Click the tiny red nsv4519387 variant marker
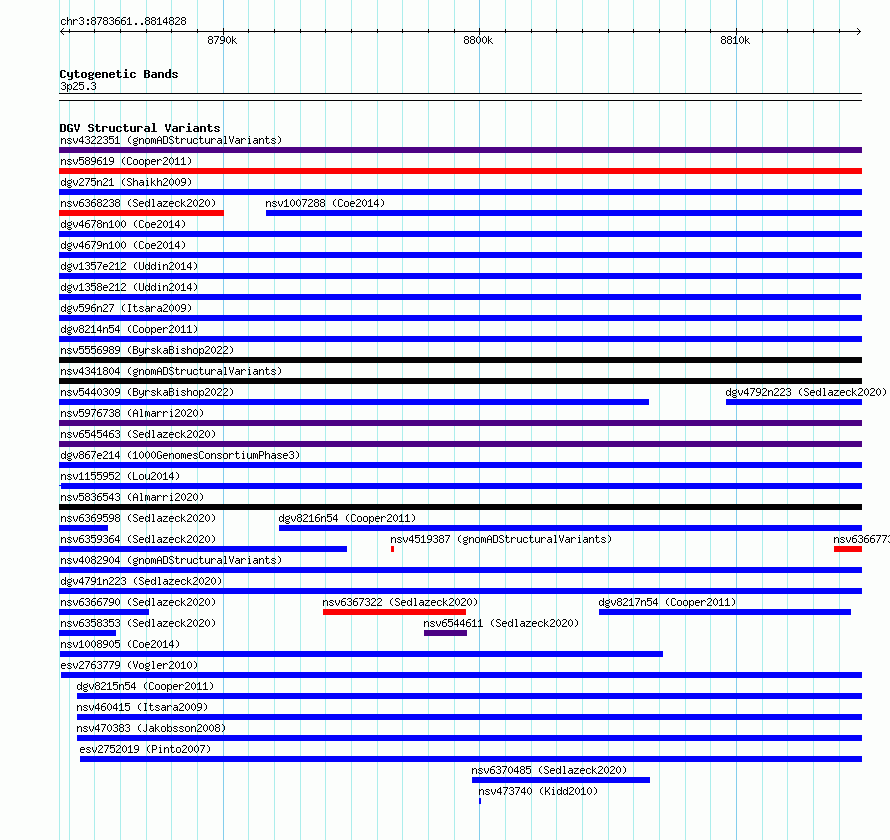This screenshot has width=890, height=840. pos(392,549)
